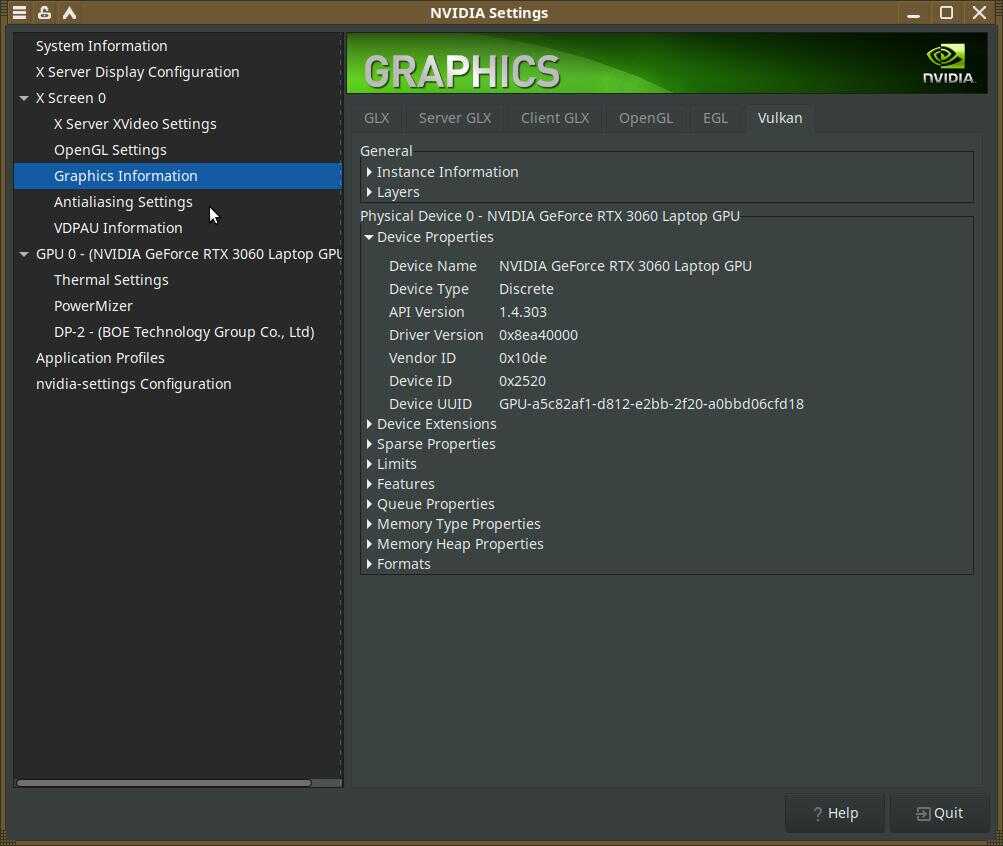This screenshot has width=1003, height=846.
Task: Select DP-2 BOE Technology display entry
Action: coord(184,333)
